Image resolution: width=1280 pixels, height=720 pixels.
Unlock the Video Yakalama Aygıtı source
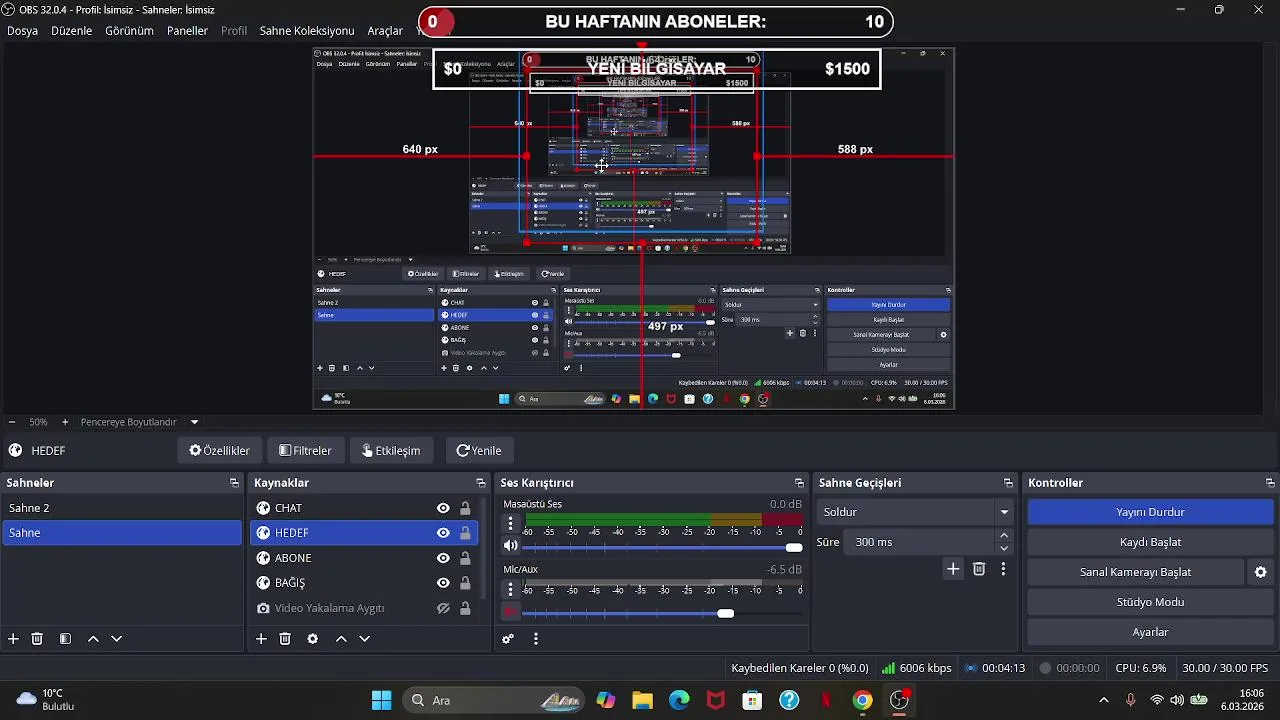click(x=465, y=608)
